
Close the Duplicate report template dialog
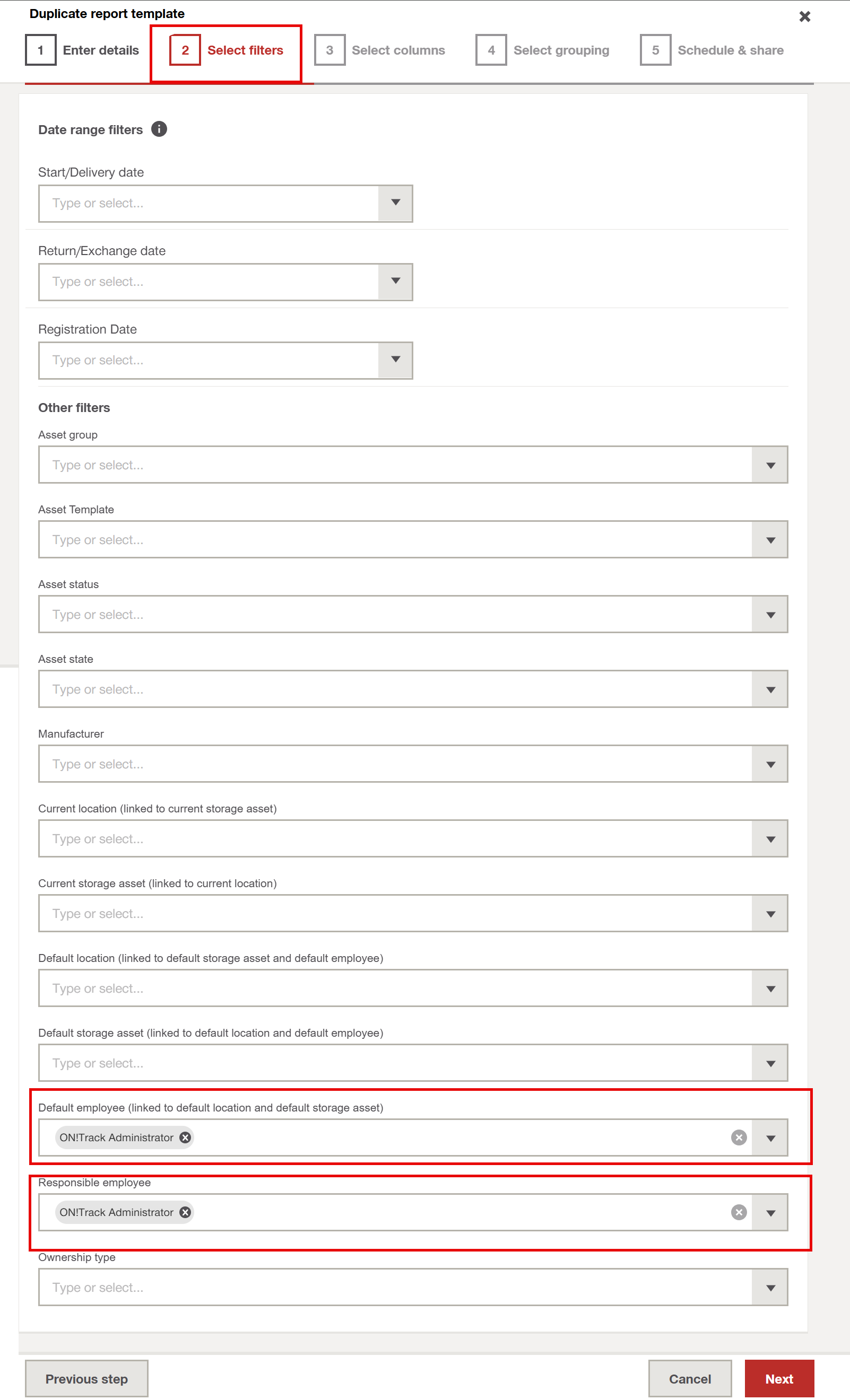click(804, 16)
